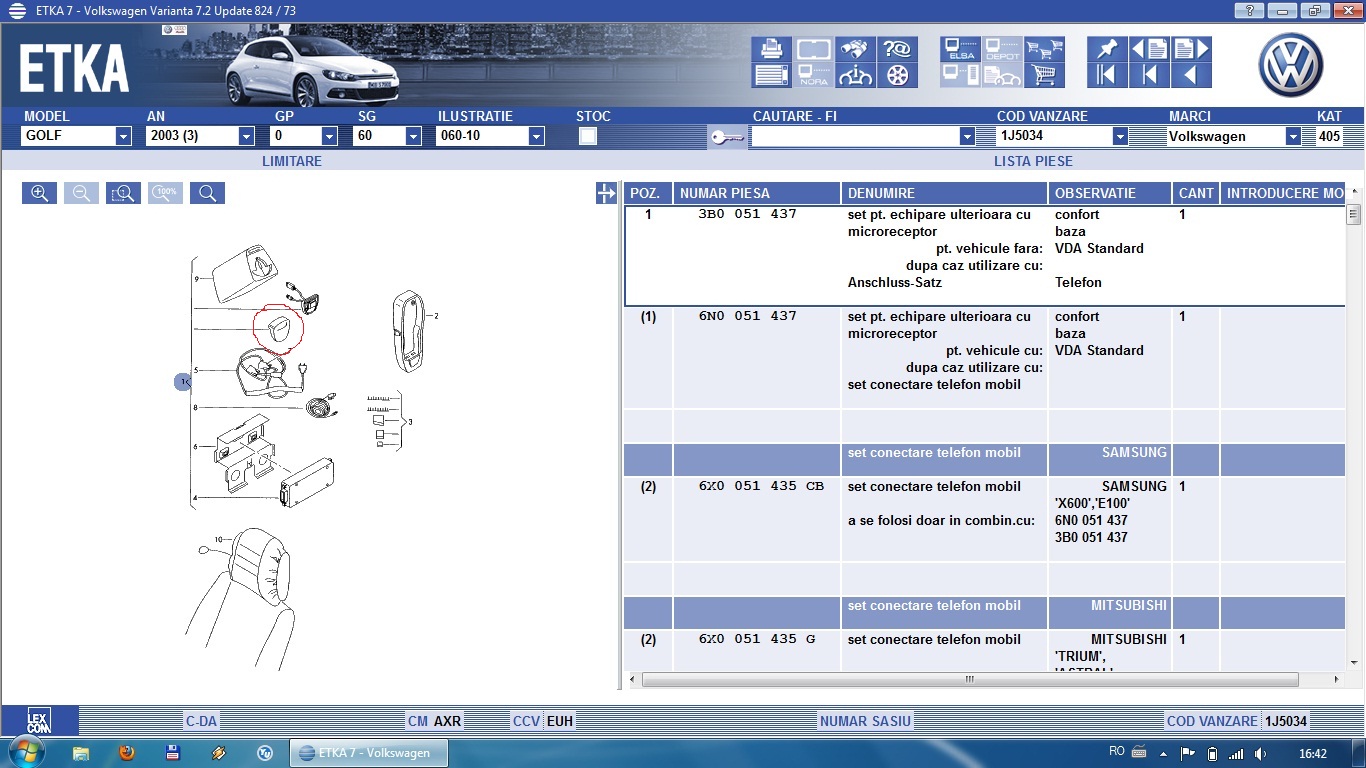Click the document with car icon
This screenshot has height=768, width=1366.
pos(1002,75)
